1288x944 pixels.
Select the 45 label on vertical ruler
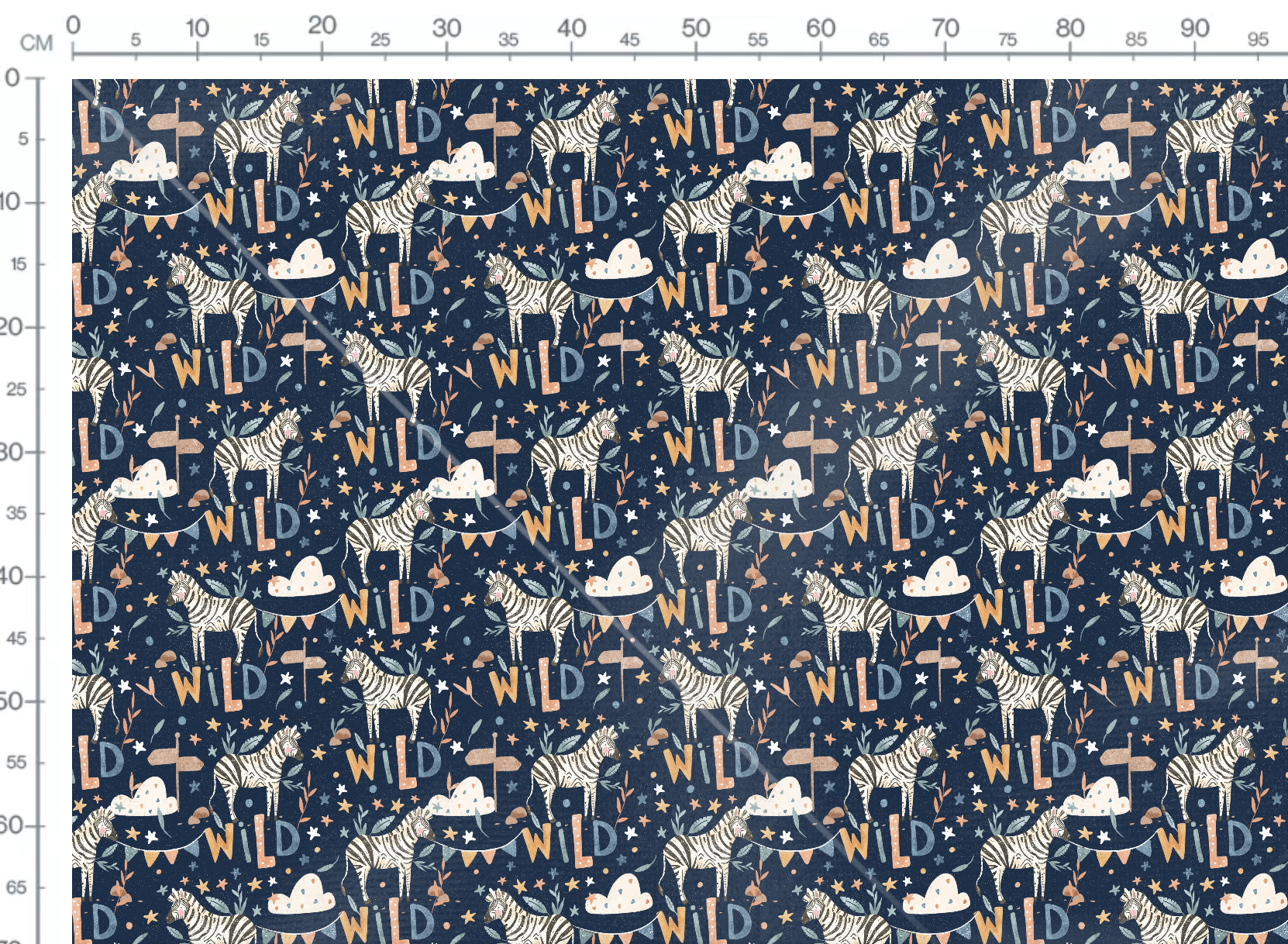point(17,639)
